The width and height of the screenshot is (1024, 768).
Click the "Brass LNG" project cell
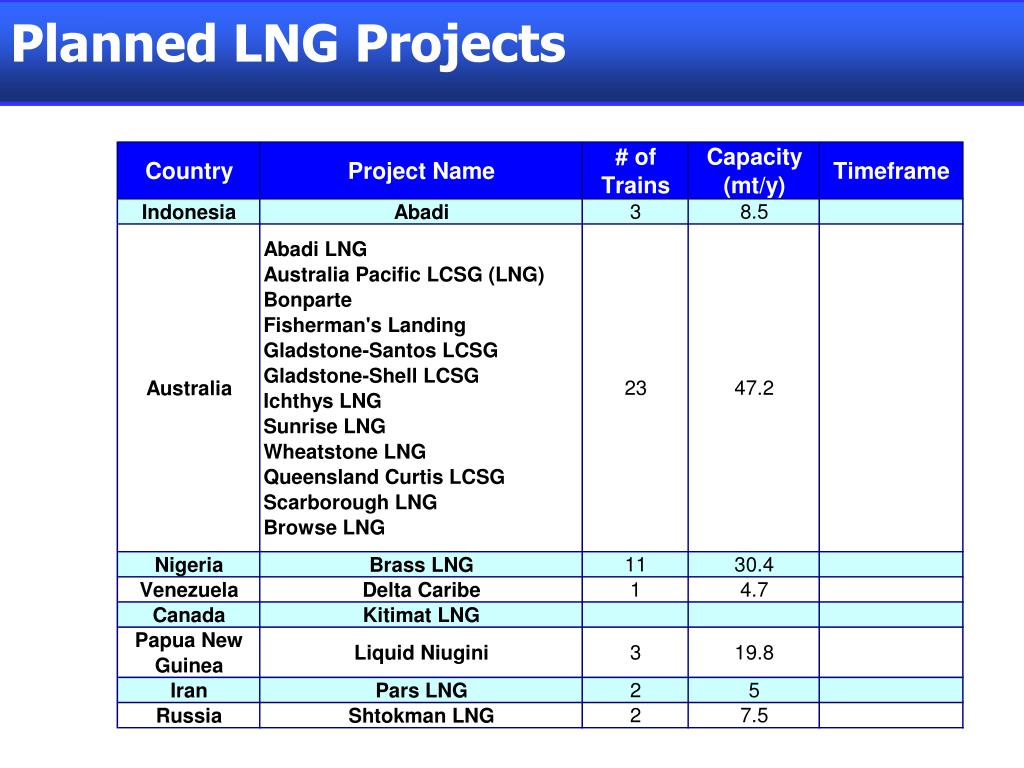pyautogui.click(x=421, y=565)
